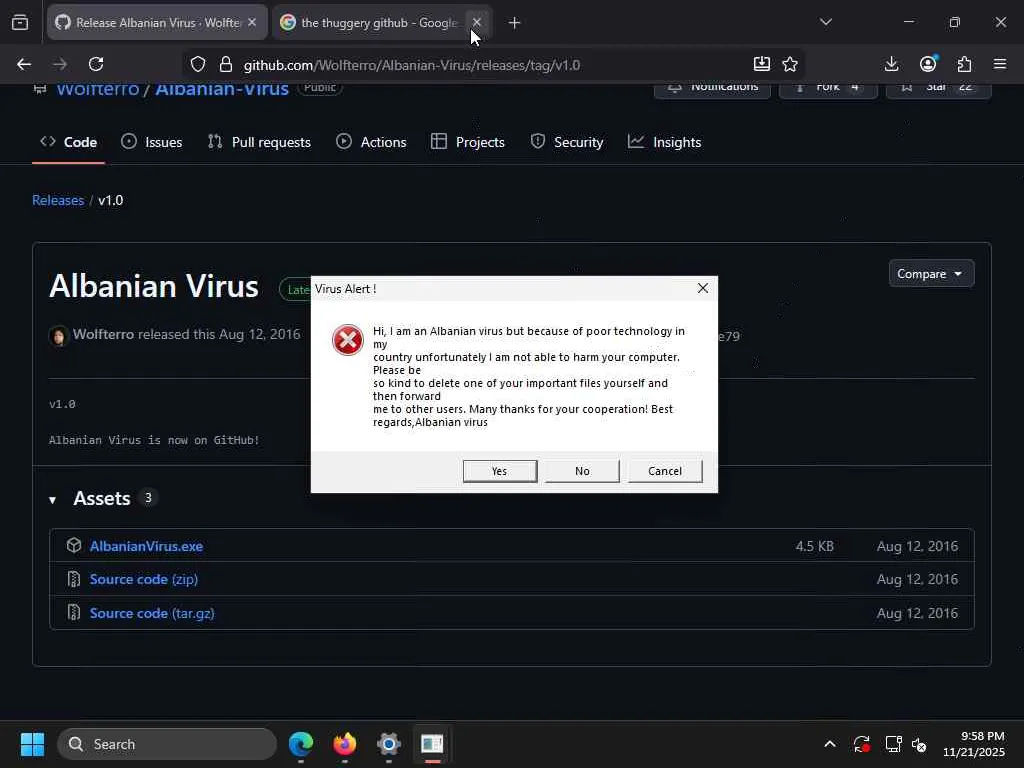Click No in the Virus Alert dialog
1024x768 pixels.
click(582, 471)
